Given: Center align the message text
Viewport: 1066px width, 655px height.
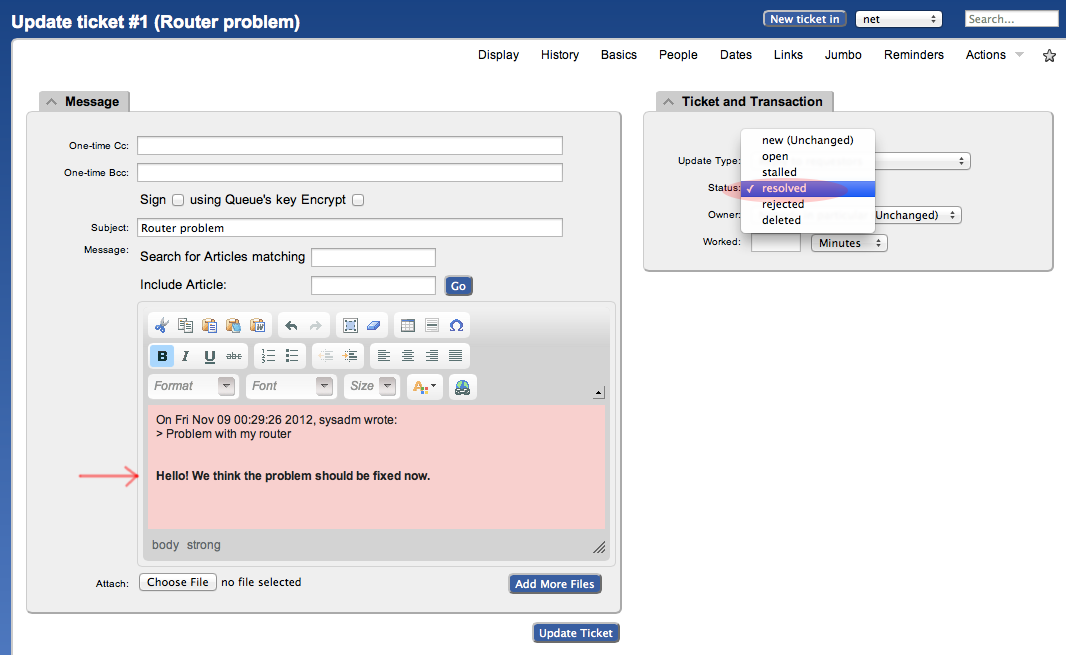Looking at the screenshot, I should (x=408, y=356).
